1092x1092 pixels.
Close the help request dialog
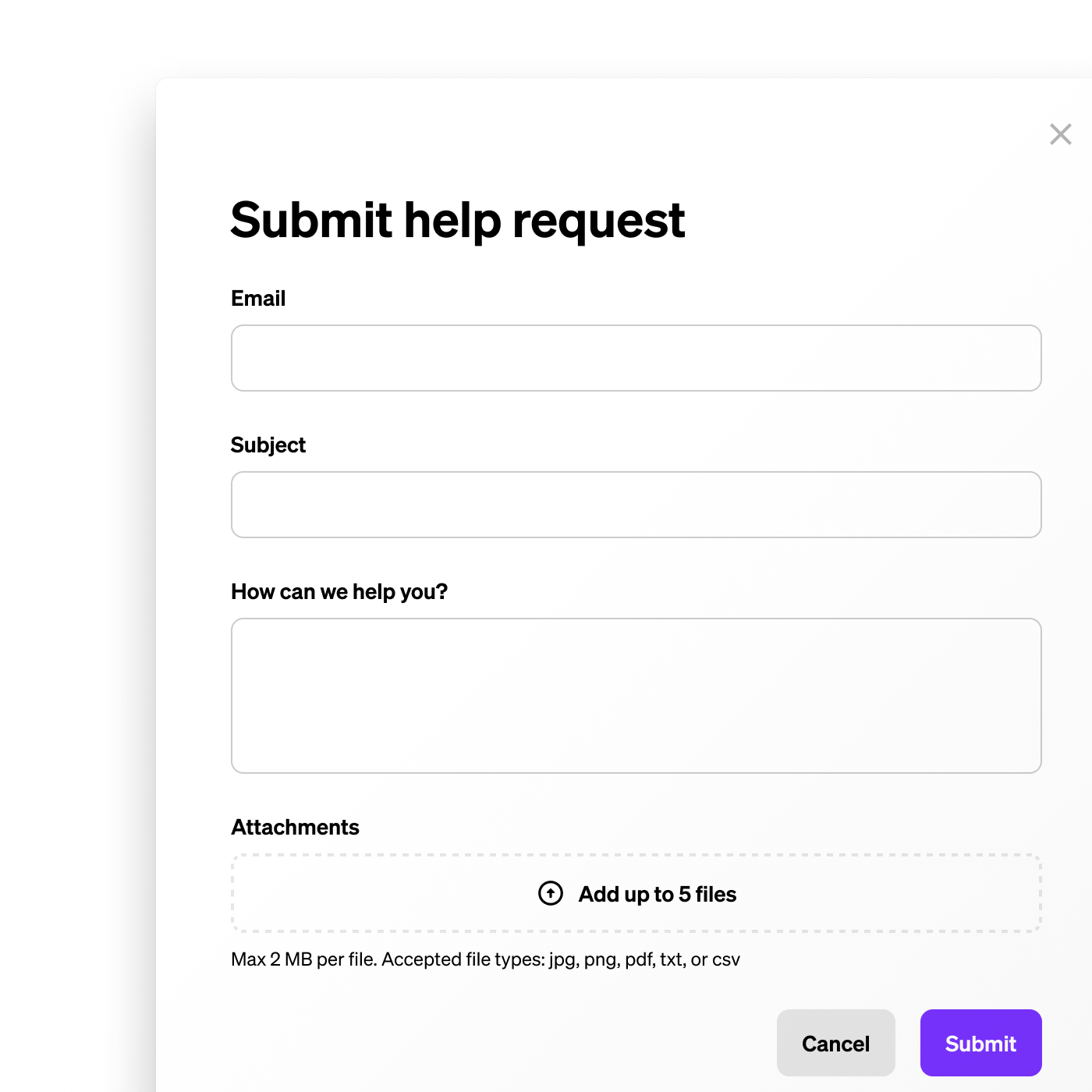point(1060,134)
